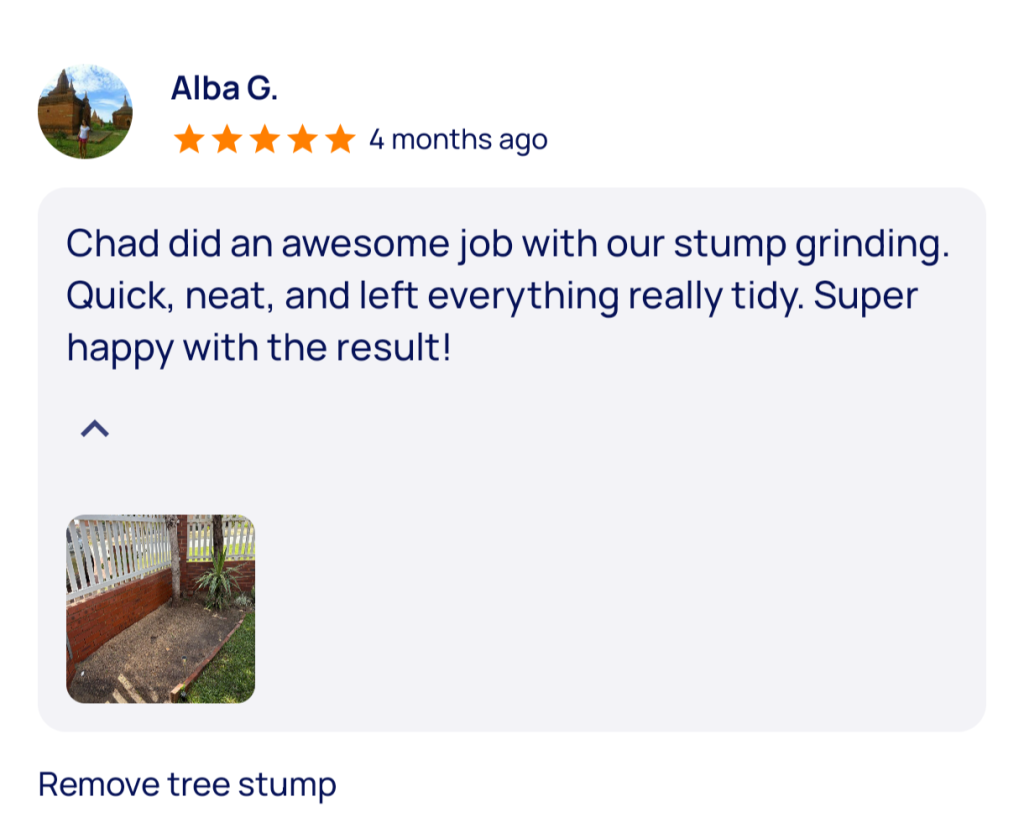Image resolution: width=1024 pixels, height=833 pixels.
Task: Open the "Remove tree stump" link
Action: coord(187,784)
